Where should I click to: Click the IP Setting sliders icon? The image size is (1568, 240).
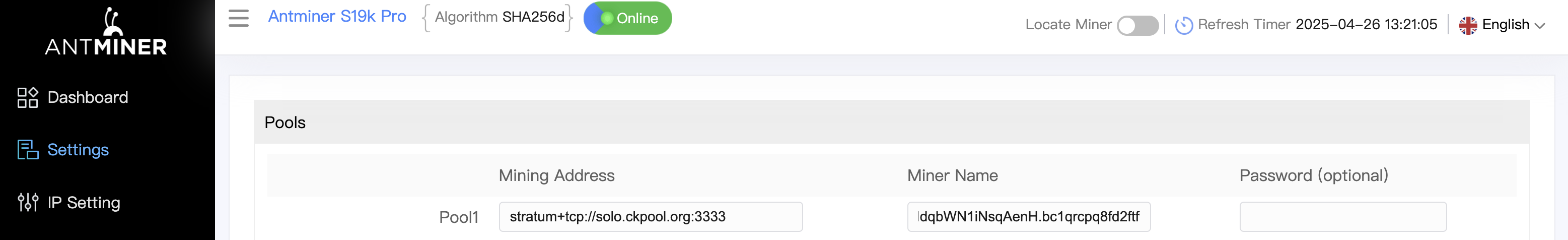click(x=27, y=202)
